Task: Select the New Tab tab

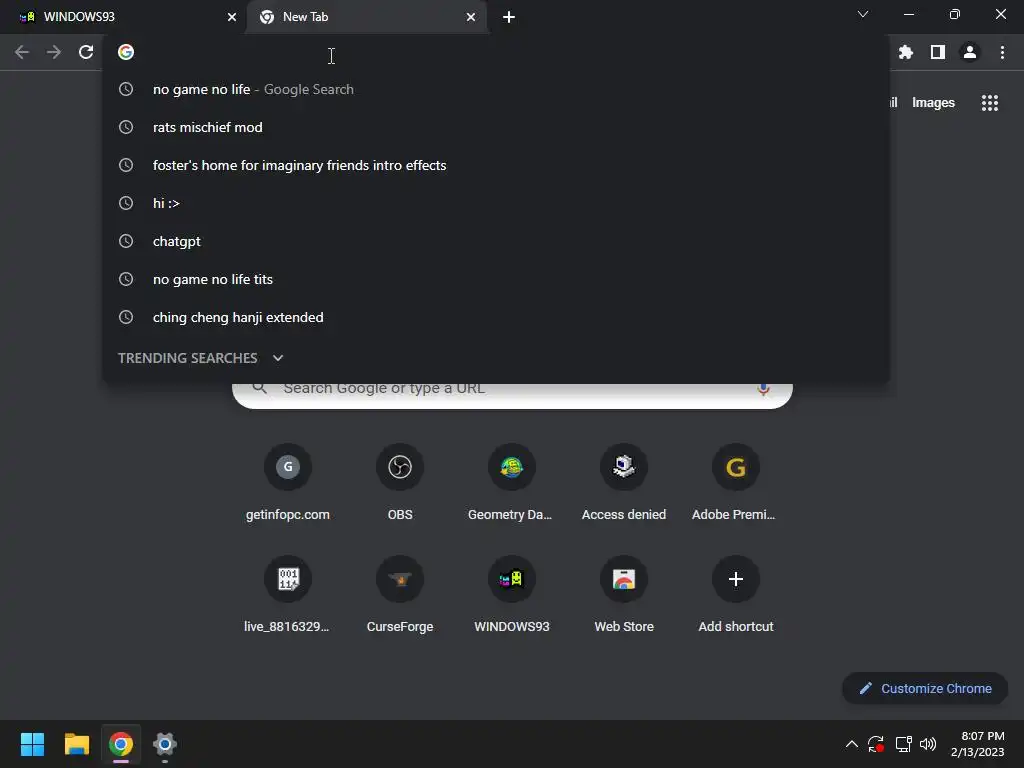Action: tap(366, 17)
